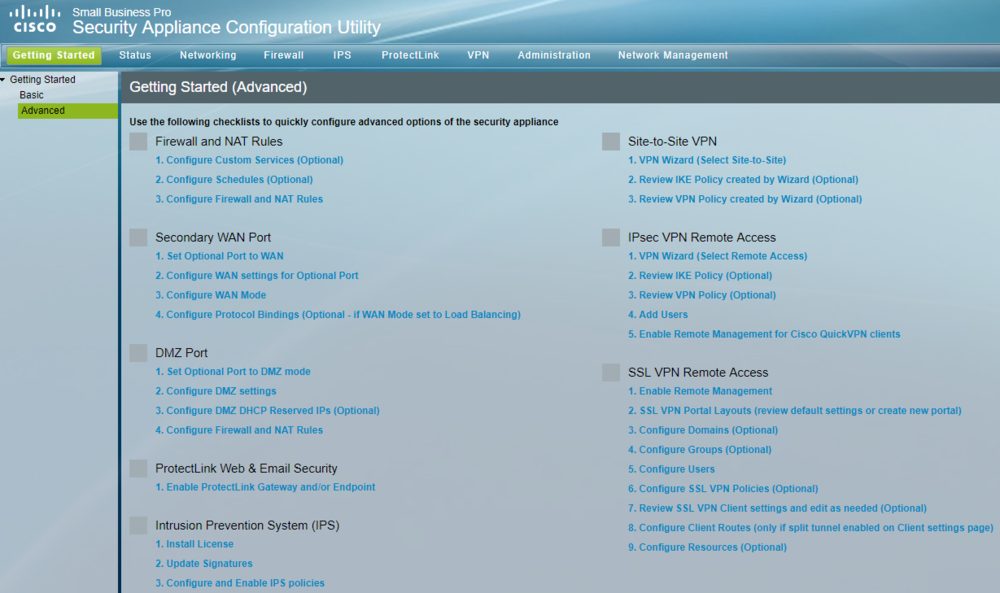Image resolution: width=1000 pixels, height=593 pixels.
Task: Click Set Optional Port to DMZ mode
Action: point(233,372)
